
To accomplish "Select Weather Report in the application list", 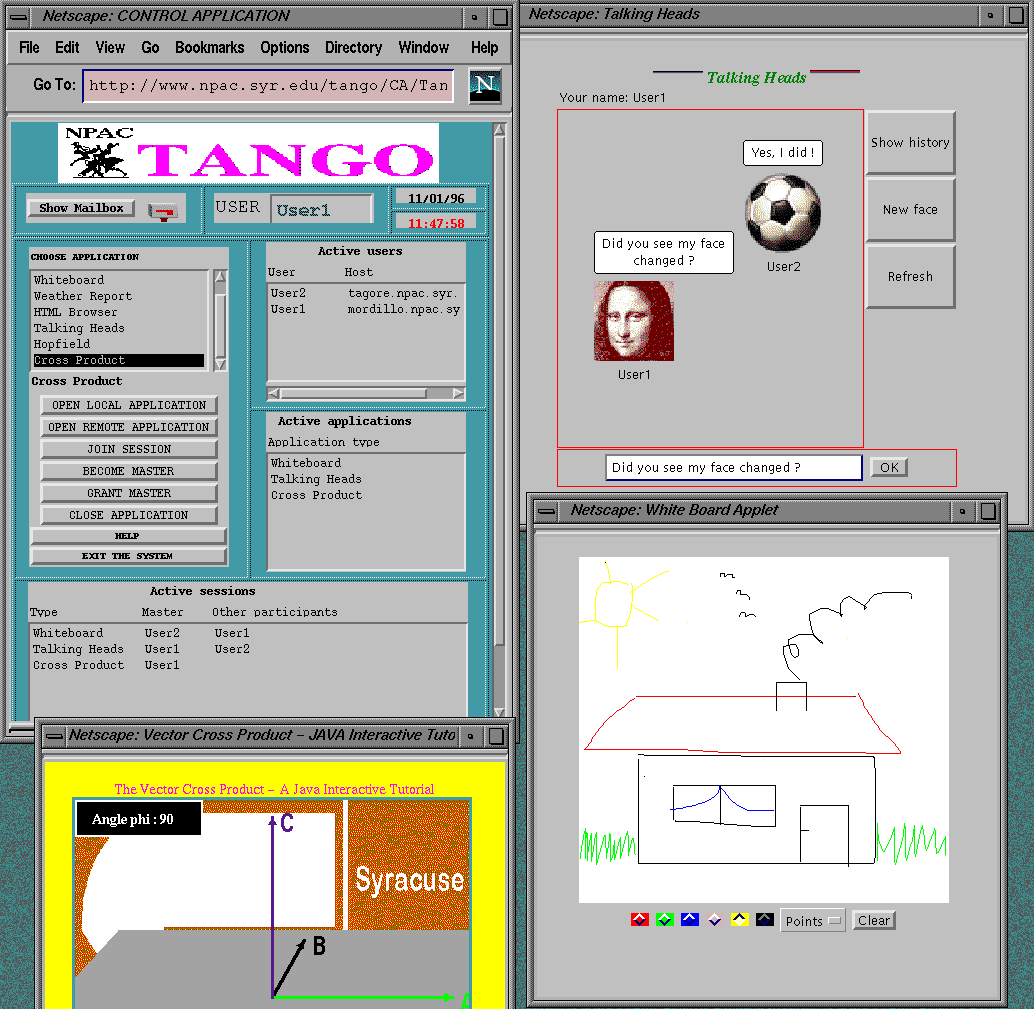I will pos(119,296).
